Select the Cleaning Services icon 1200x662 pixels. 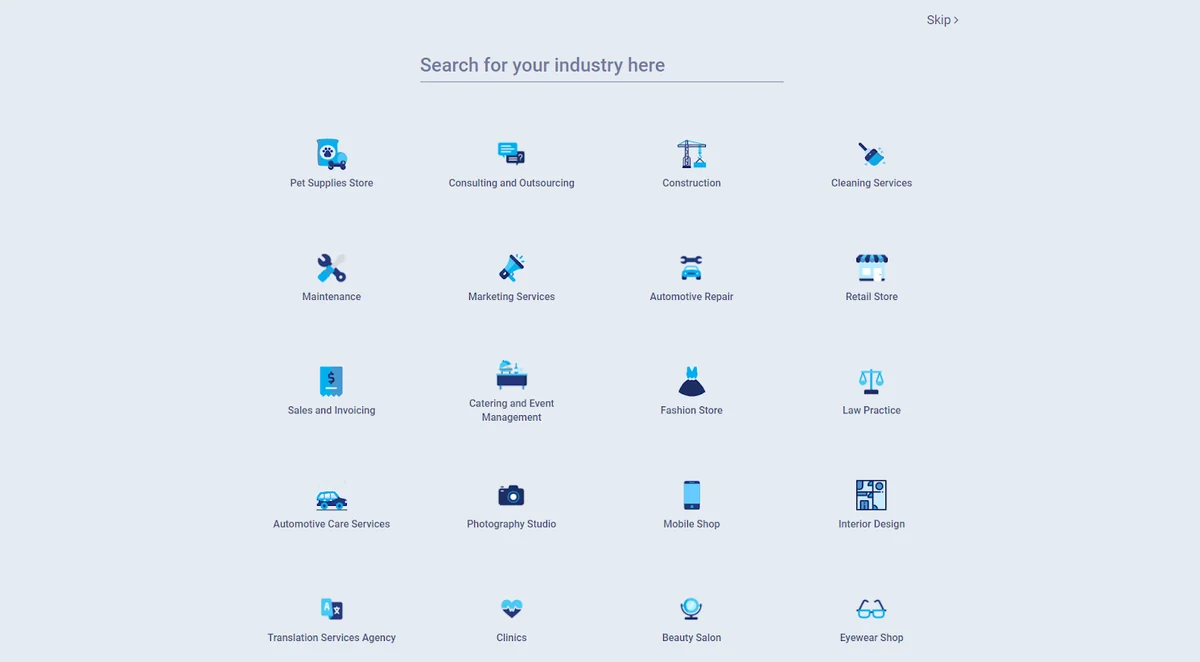coord(872,154)
